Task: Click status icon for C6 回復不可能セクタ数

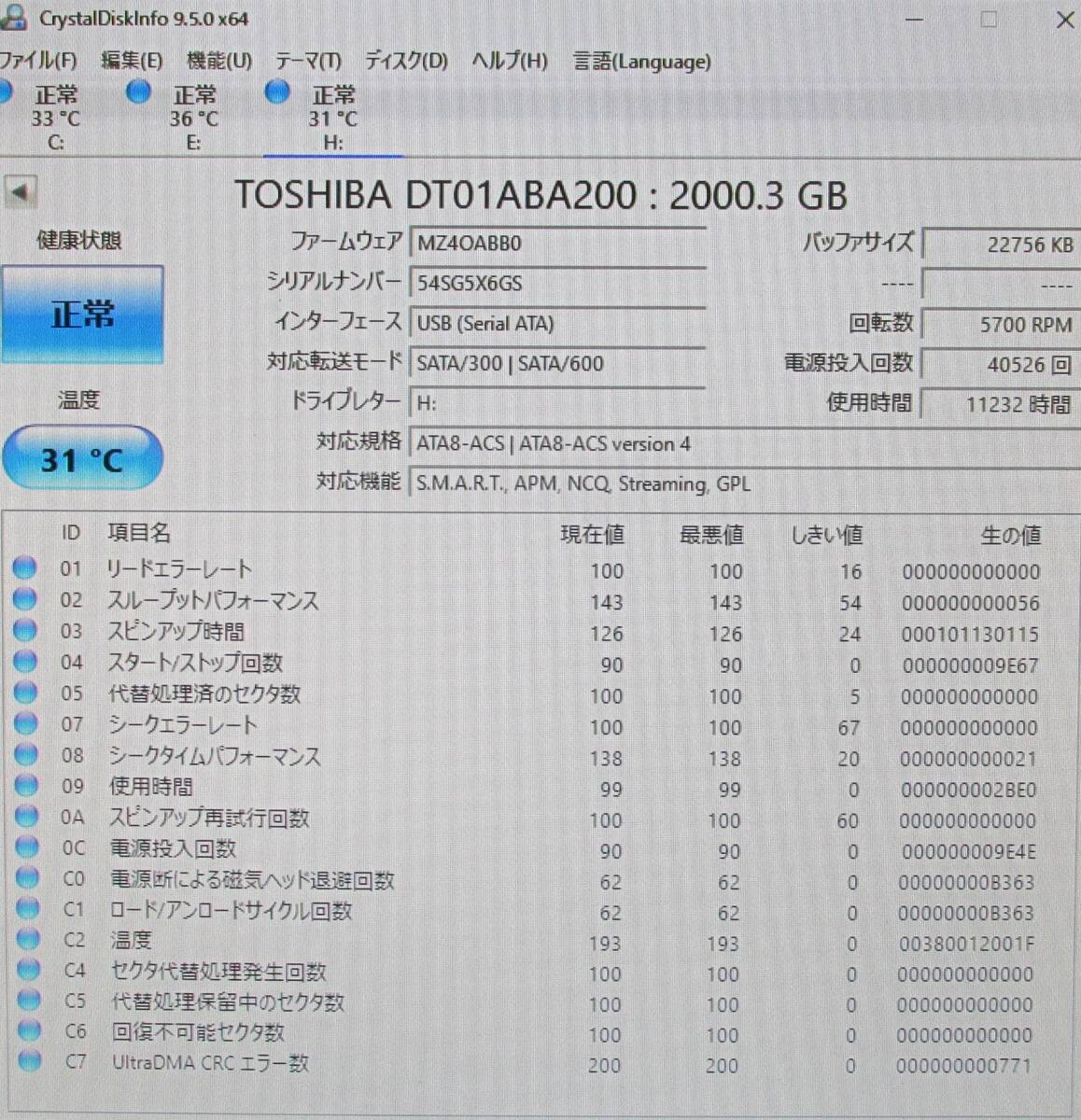Action: [x=30, y=1030]
